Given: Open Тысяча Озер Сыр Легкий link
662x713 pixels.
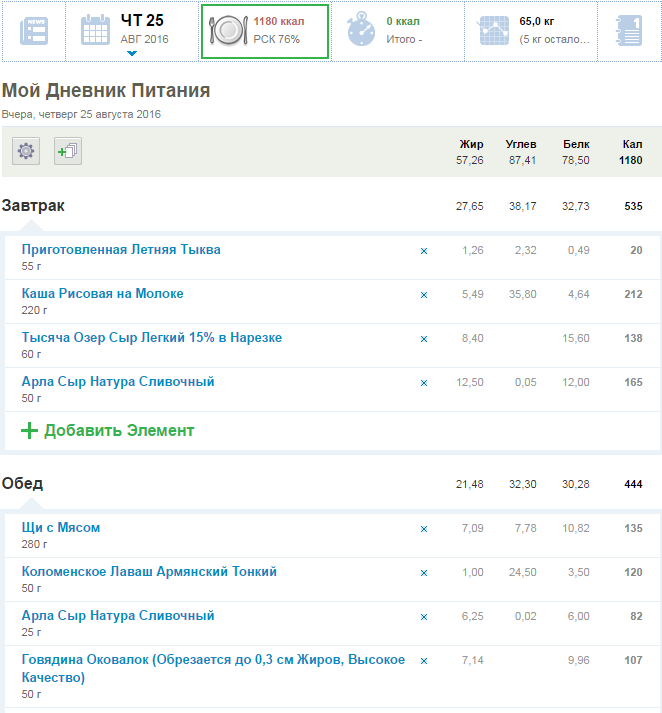Looking at the screenshot, I should pyautogui.click(x=152, y=338).
